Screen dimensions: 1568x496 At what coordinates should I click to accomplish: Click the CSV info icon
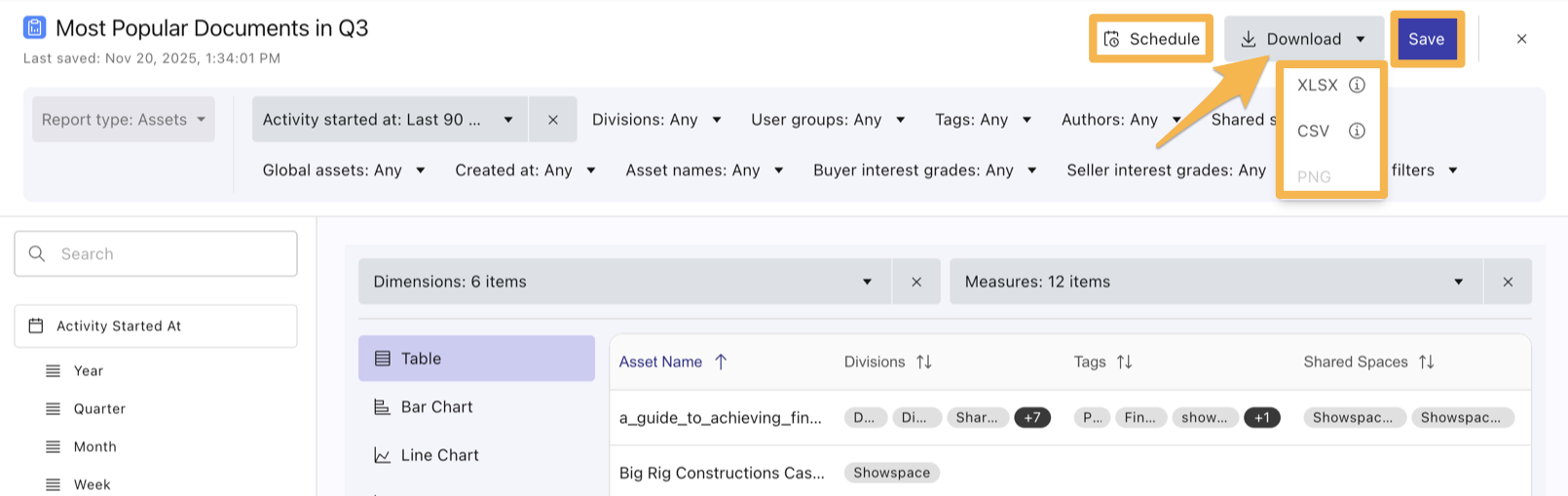coord(1357,131)
